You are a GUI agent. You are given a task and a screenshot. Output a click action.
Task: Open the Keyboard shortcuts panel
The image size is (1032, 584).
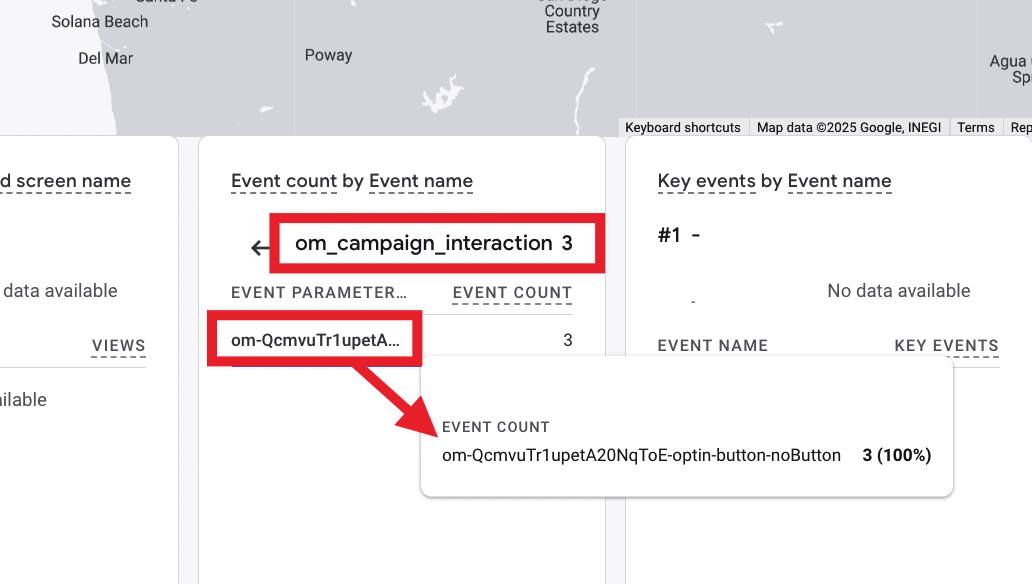683,127
